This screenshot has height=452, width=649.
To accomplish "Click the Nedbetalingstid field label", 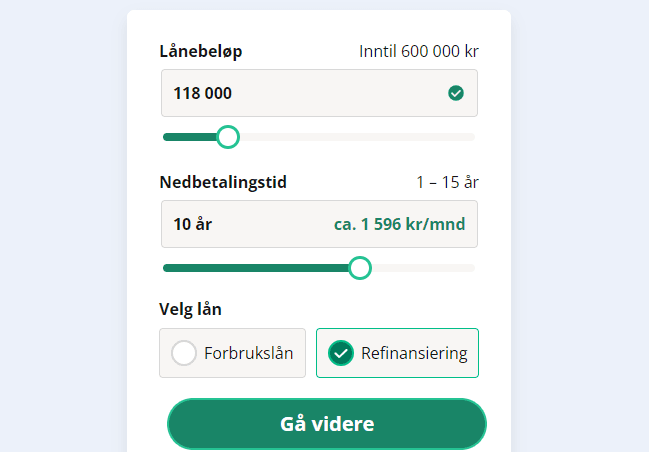I will pos(223,182).
